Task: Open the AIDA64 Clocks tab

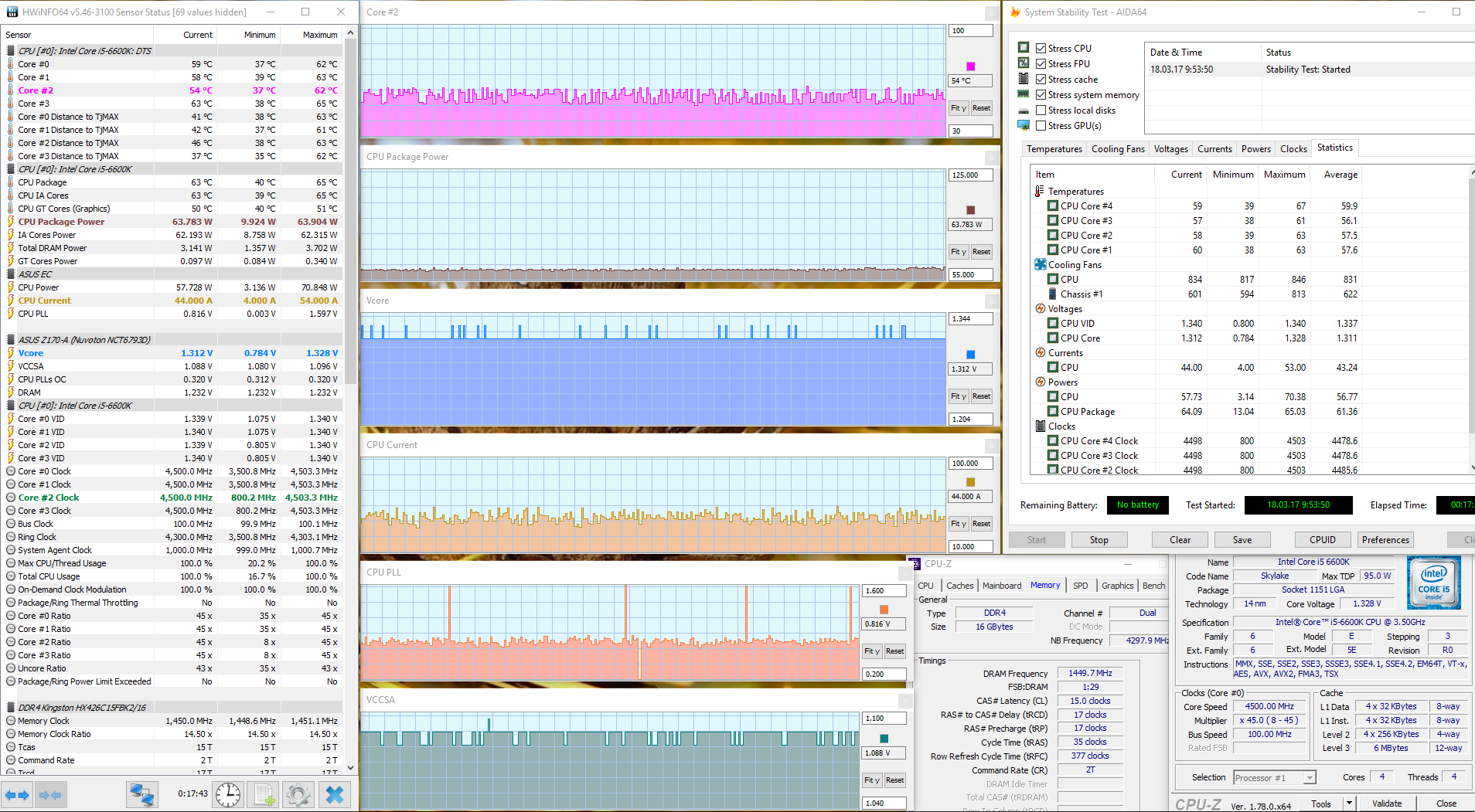Action: point(1293,149)
